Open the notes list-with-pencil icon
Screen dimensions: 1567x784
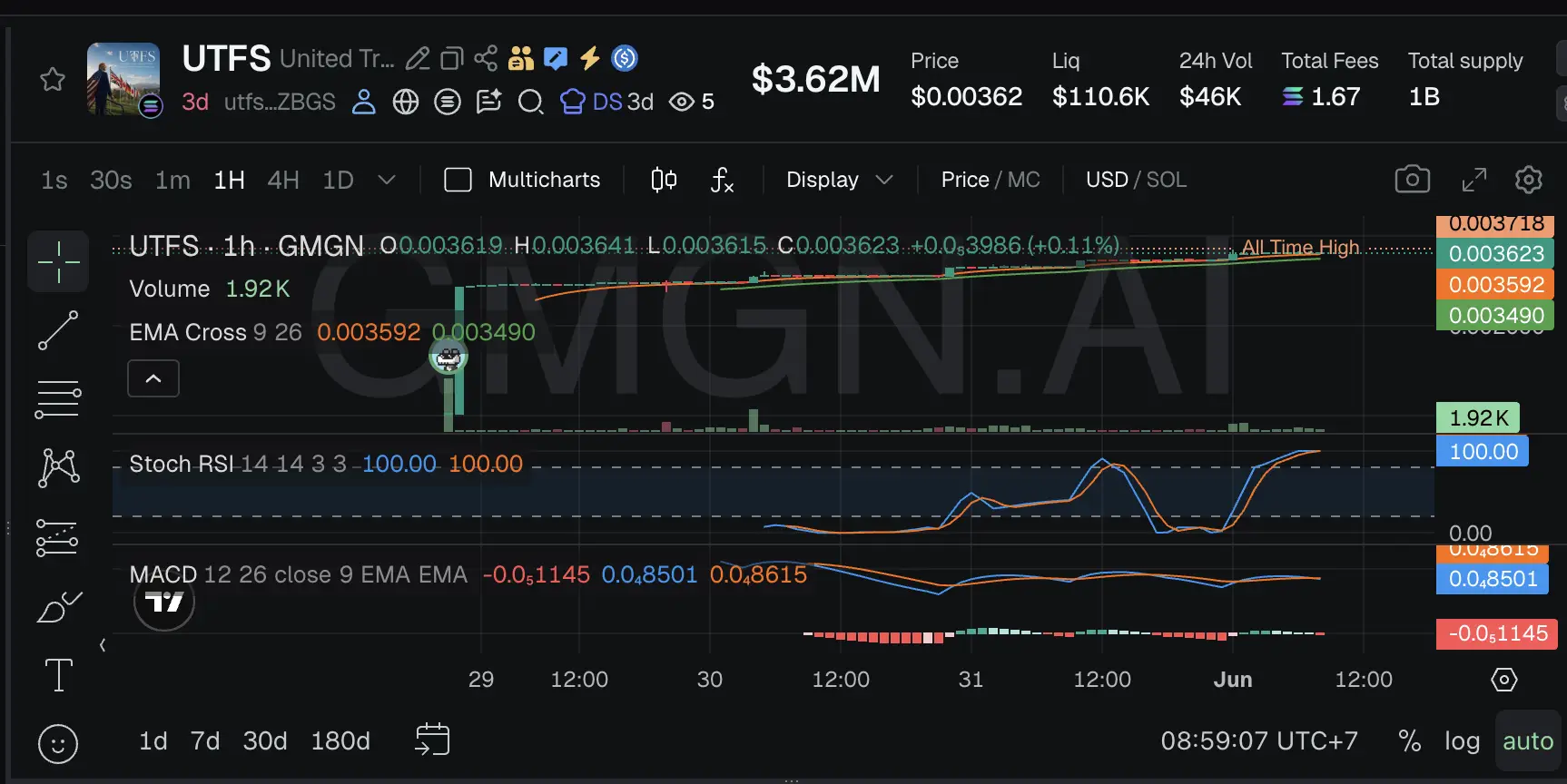[489, 102]
